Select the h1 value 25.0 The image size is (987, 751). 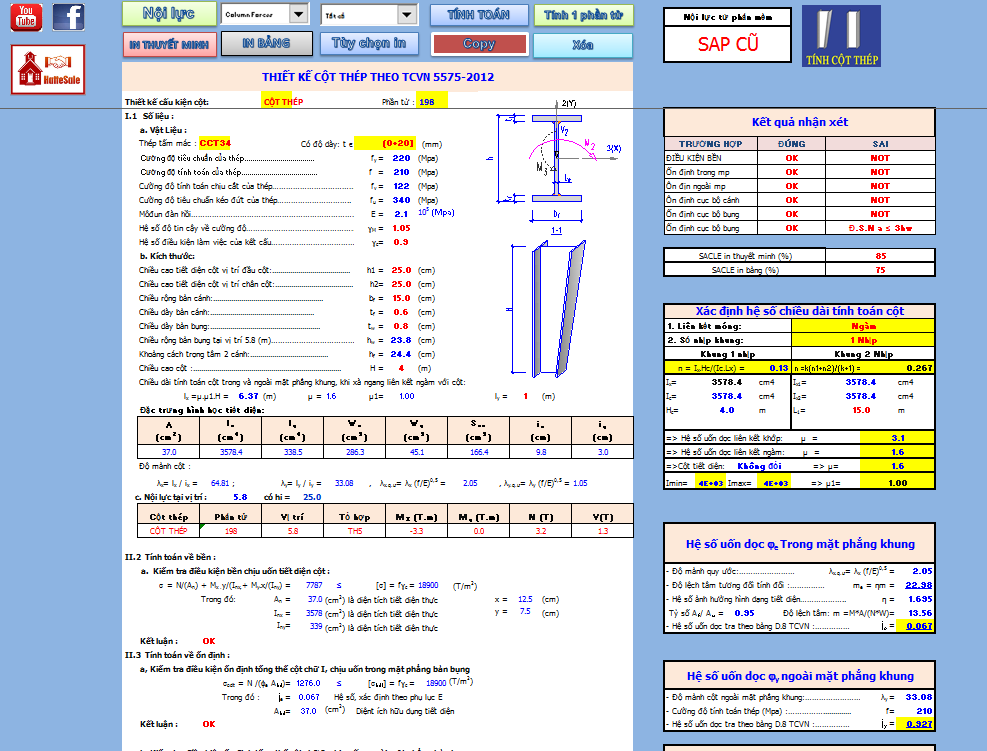401,270
